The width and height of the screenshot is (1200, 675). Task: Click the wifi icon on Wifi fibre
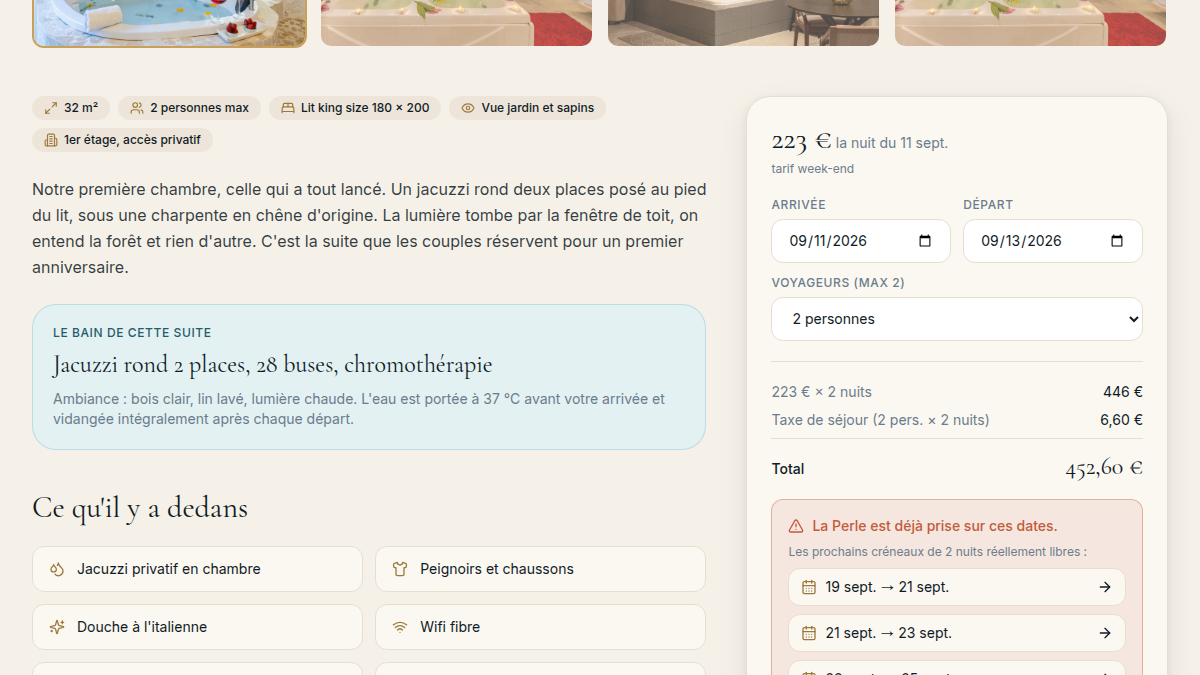pyautogui.click(x=400, y=627)
